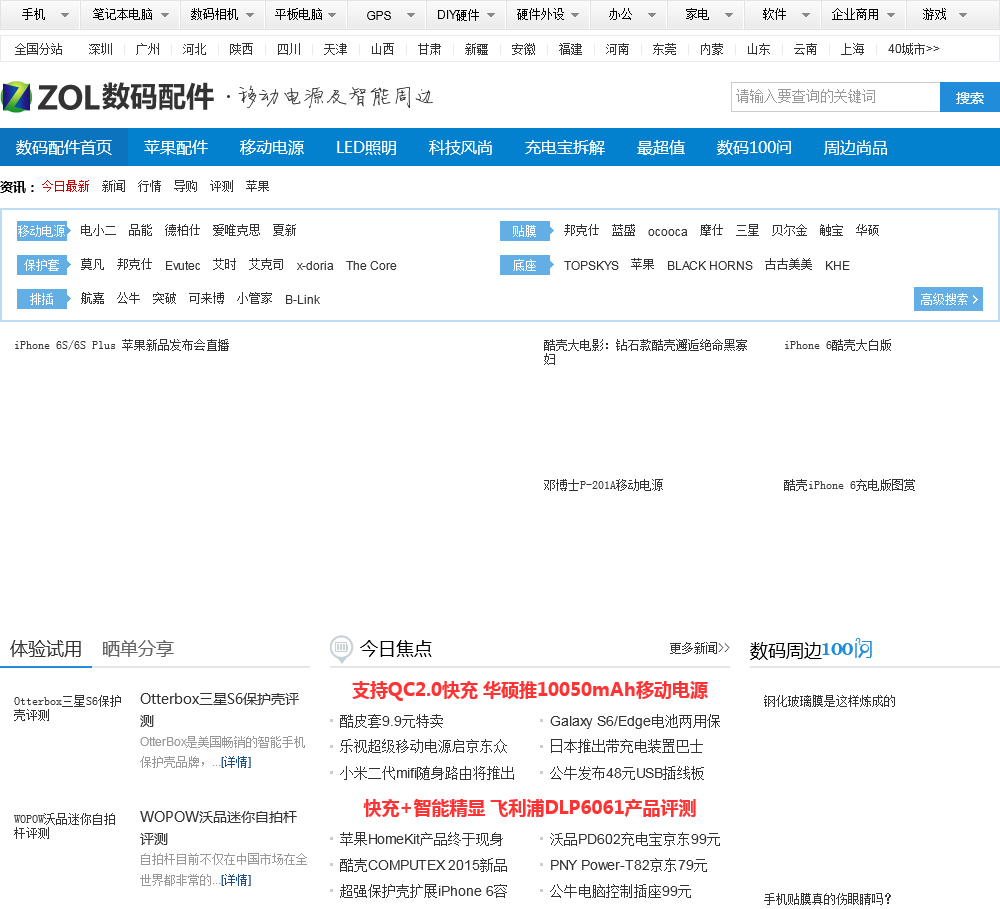Image resolution: width=1000 pixels, height=909 pixels.
Task: Open 充电宝拆解 nav tab
Action: click(564, 147)
